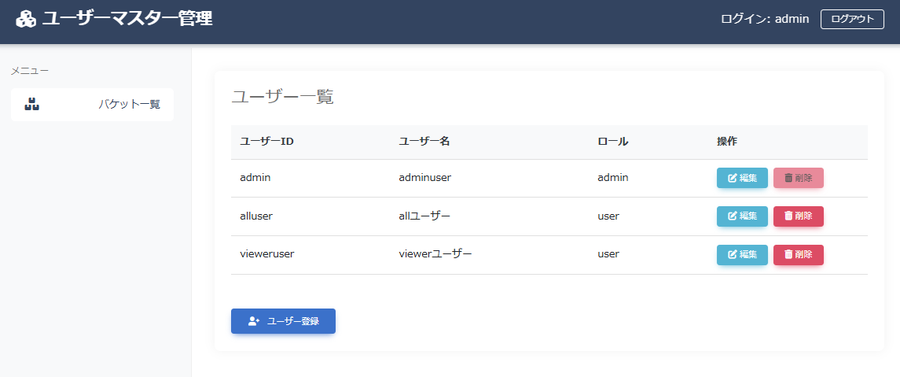This screenshot has height=377, width=900.
Task: Select the allユーザー name cell
Action: point(424,216)
